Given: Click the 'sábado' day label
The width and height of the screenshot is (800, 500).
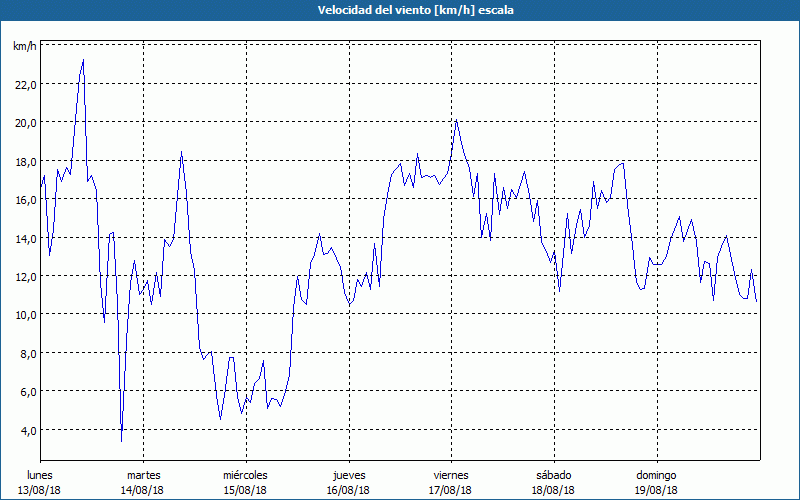Looking at the screenshot, I should pyautogui.click(x=554, y=475).
